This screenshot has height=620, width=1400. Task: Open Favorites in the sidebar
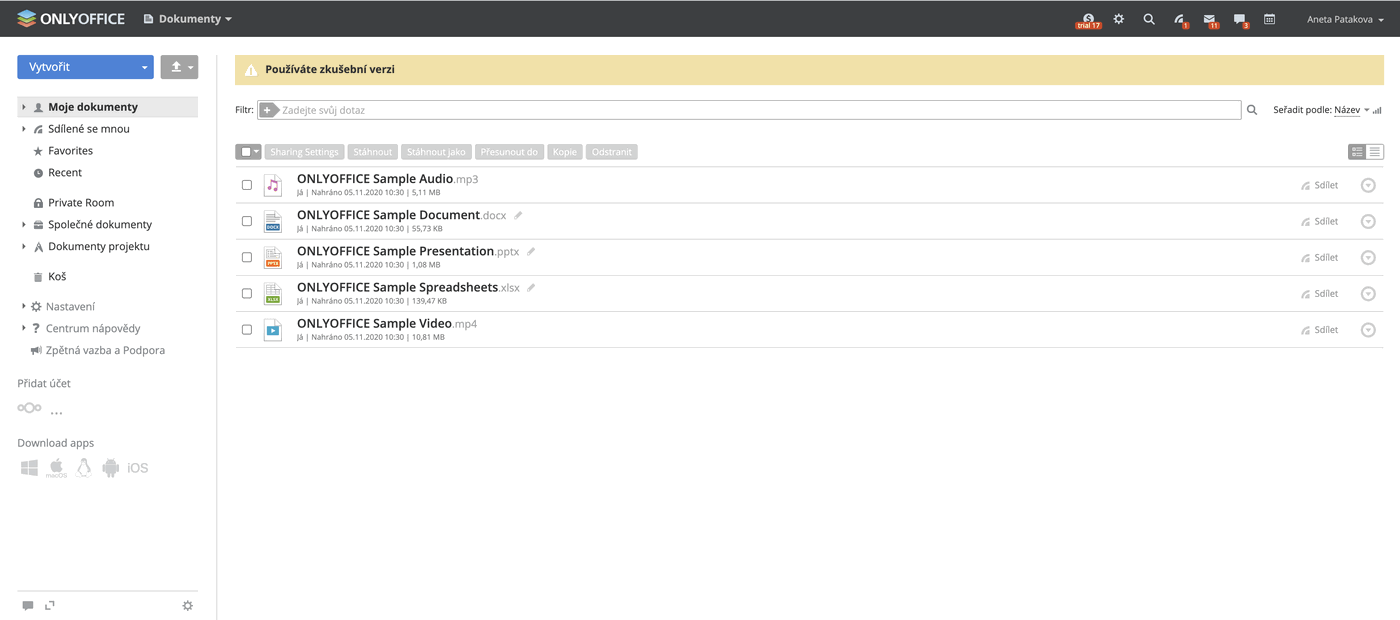(x=70, y=151)
